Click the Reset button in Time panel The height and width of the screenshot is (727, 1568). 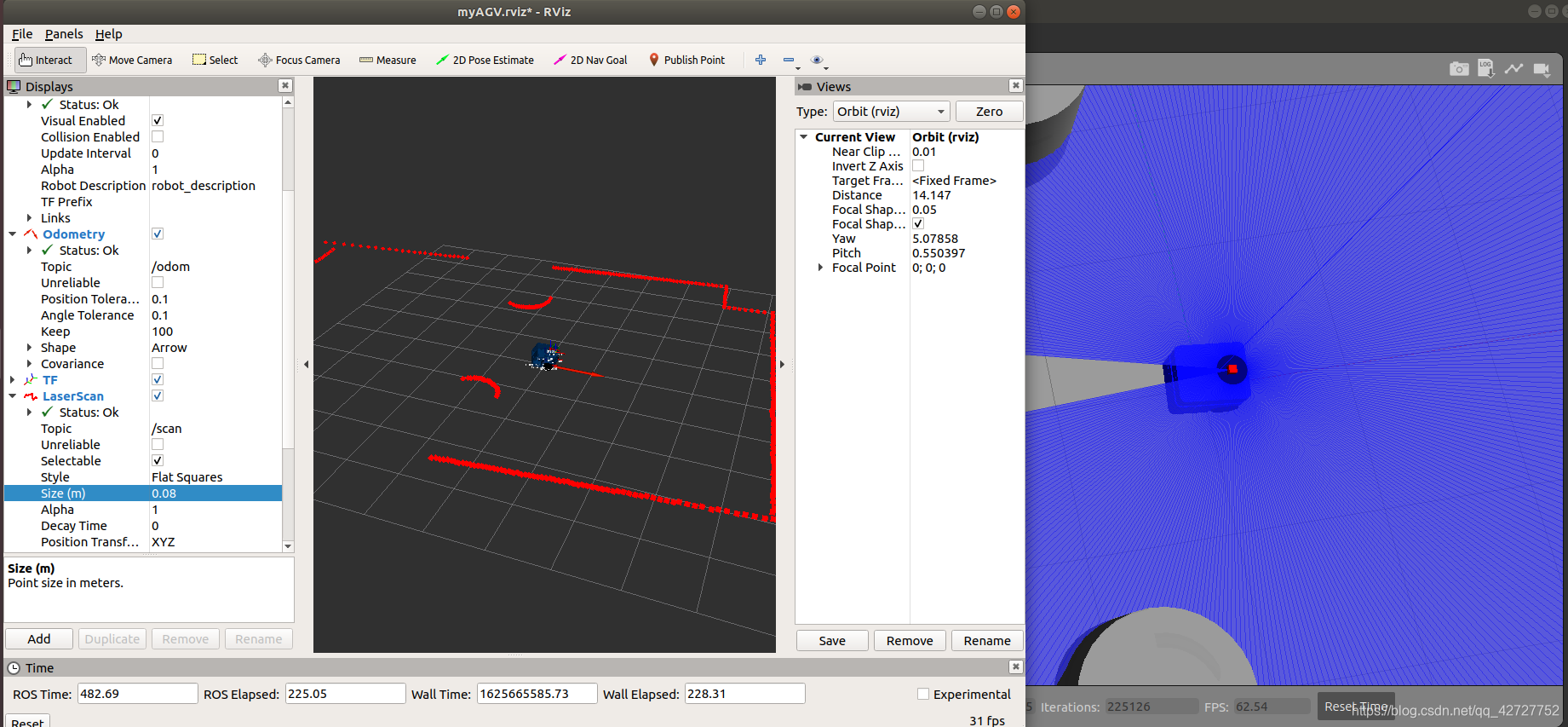click(x=27, y=722)
